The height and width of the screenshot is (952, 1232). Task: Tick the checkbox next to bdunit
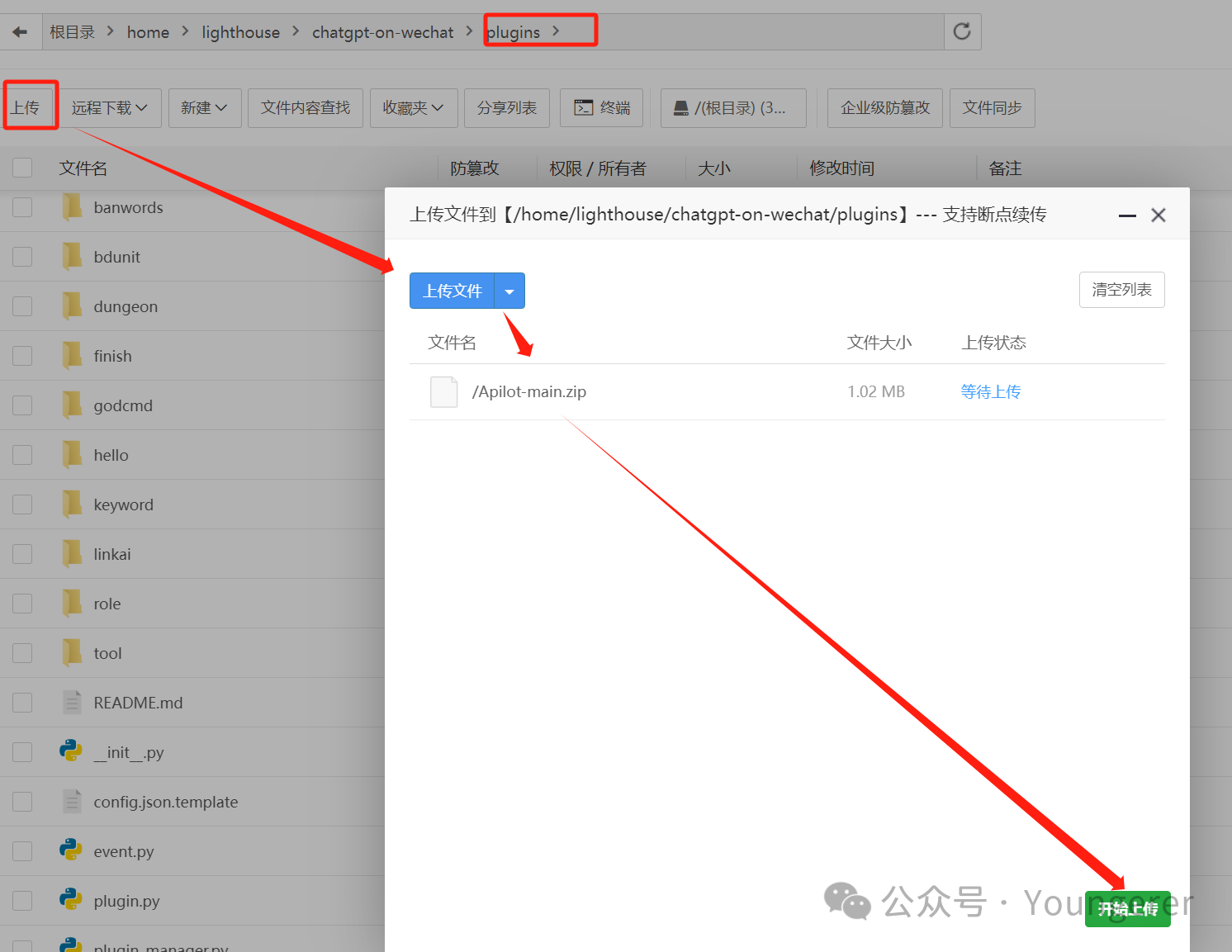[x=22, y=257]
